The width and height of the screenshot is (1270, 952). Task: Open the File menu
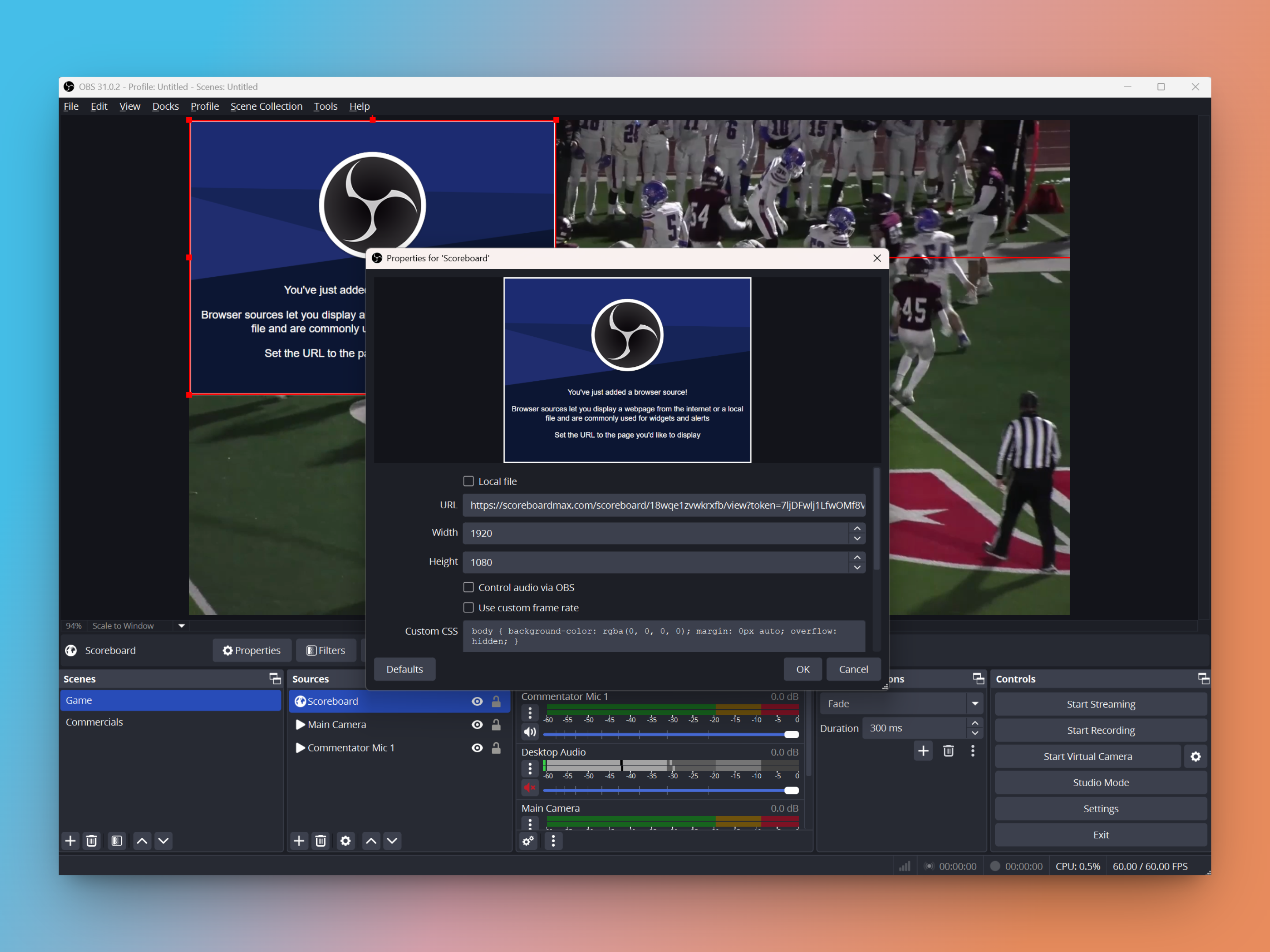(x=71, y=106)
